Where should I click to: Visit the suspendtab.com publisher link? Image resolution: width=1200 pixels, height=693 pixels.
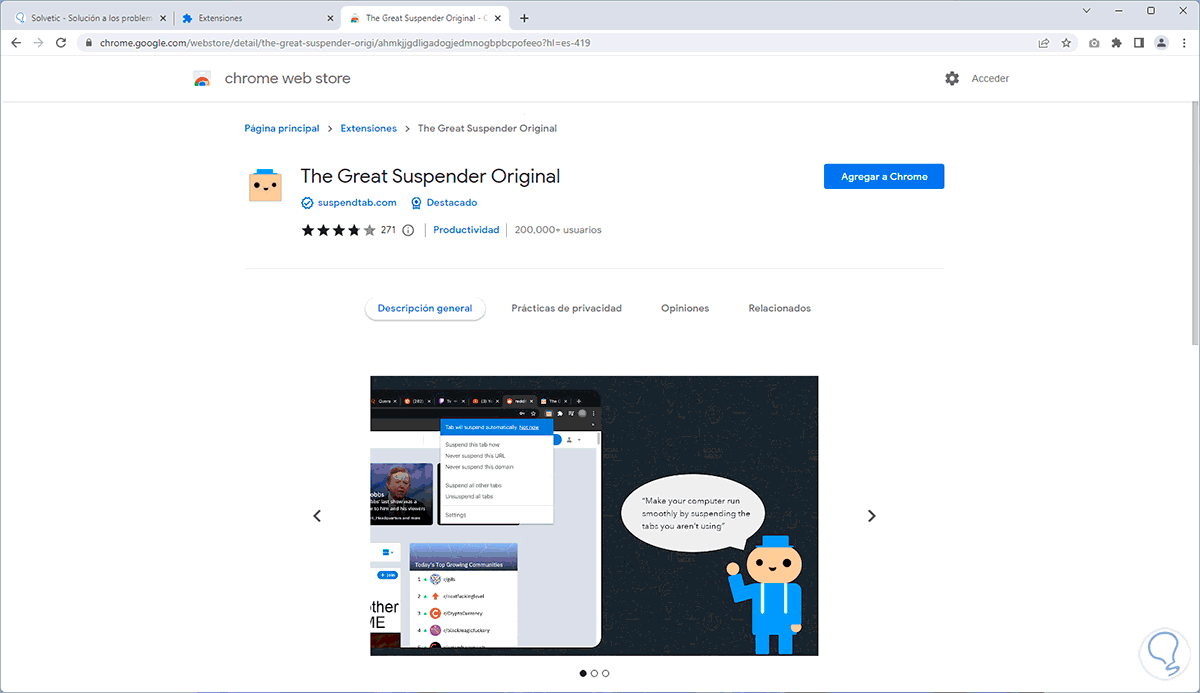357,203
